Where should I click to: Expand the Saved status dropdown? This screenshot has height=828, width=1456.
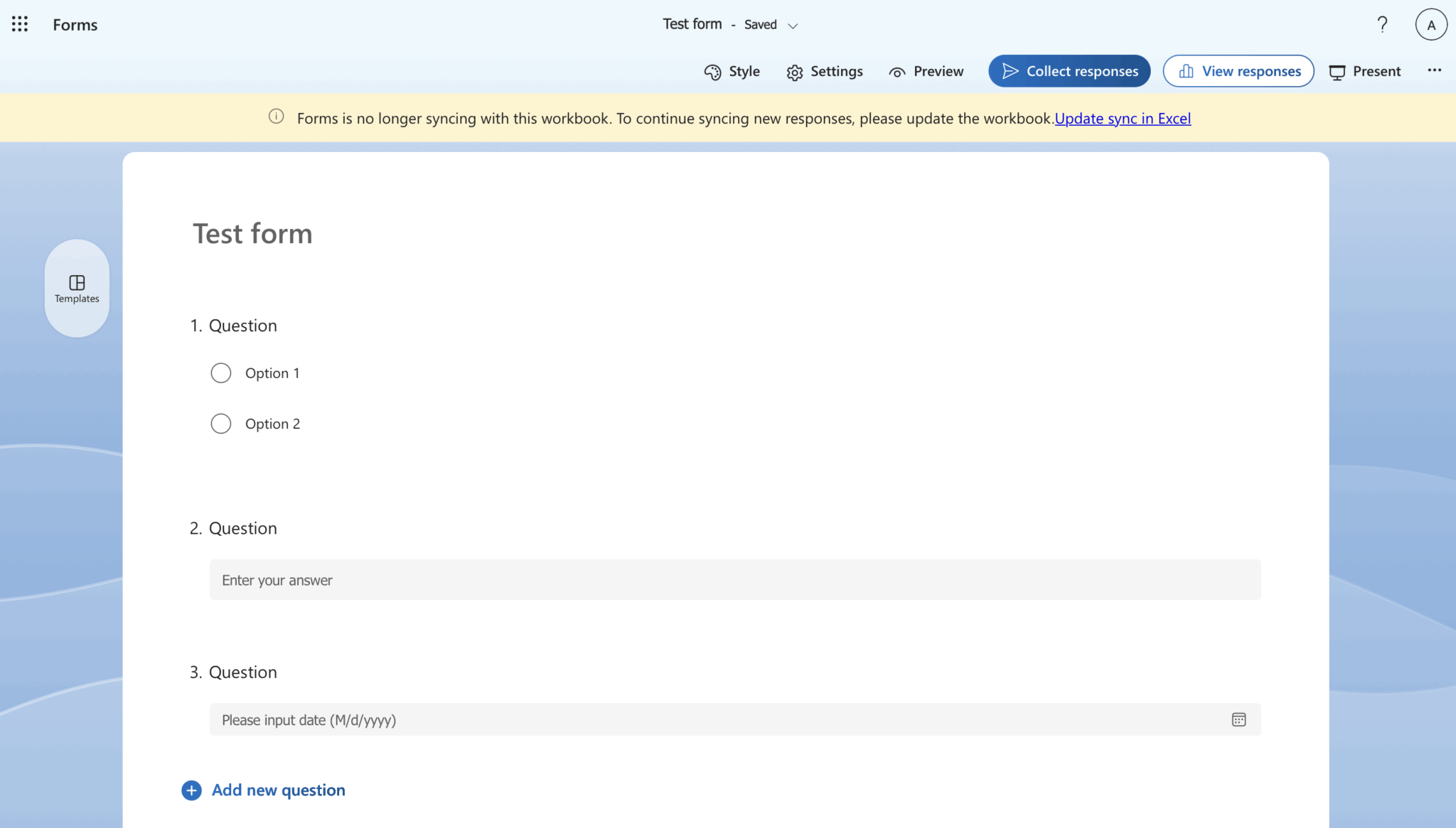[x=794, y=25]
